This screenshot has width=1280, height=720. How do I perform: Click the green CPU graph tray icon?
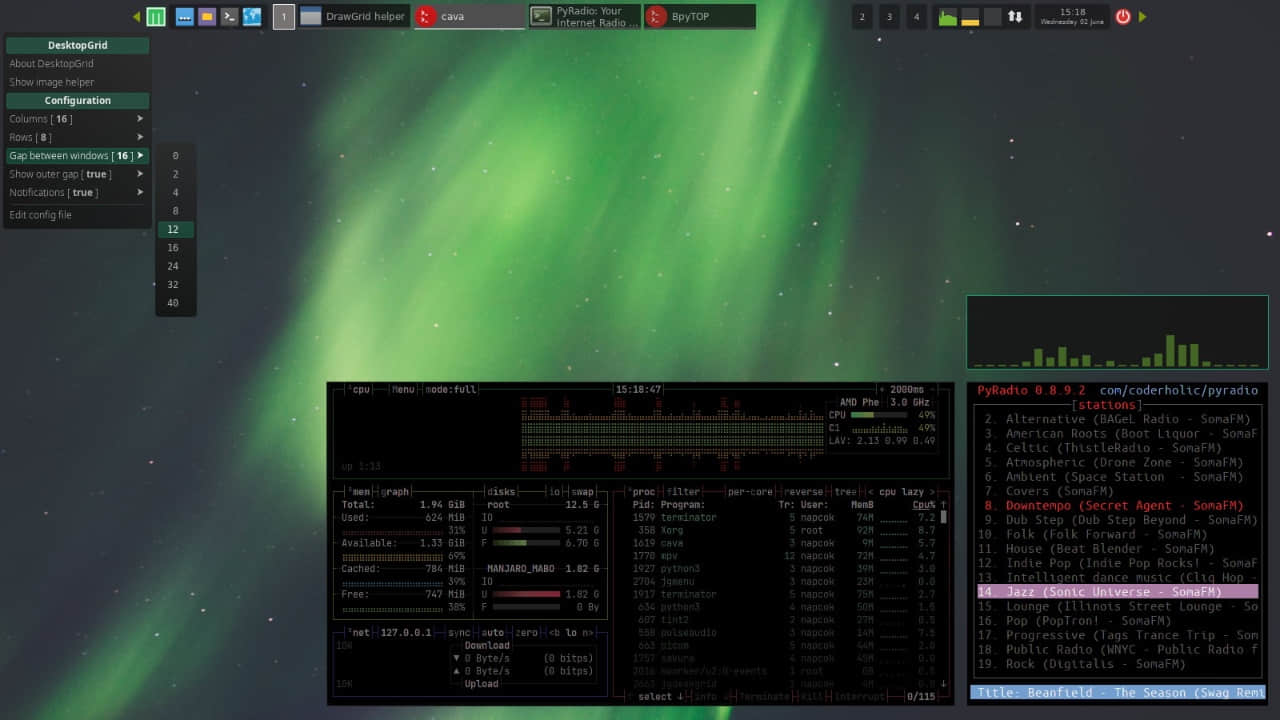[946, 16]
